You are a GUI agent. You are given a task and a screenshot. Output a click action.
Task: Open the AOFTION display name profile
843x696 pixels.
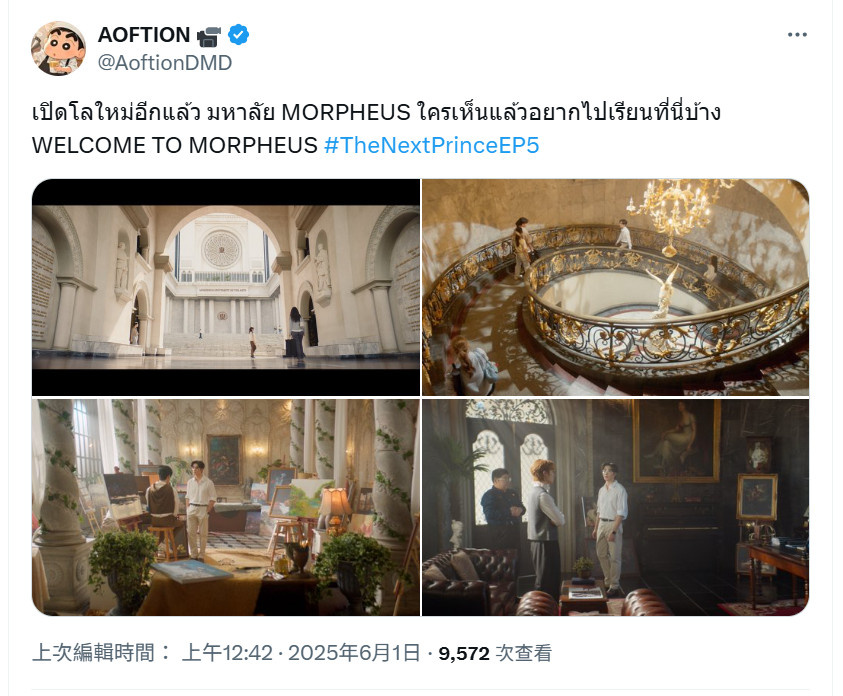(x=144, y=35)
